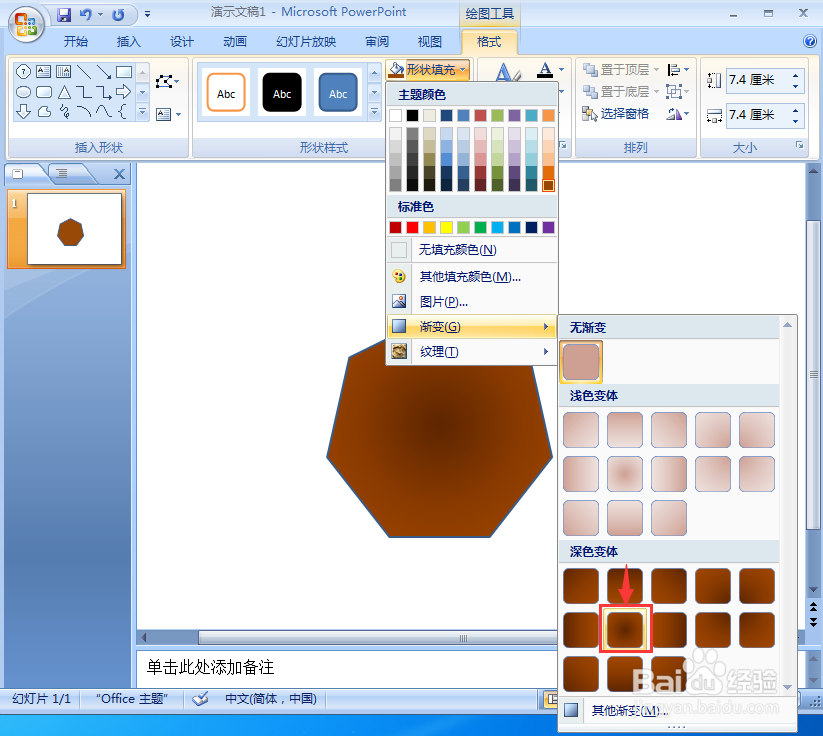Increase shape height with up stepper
The height and width of the screenshot is (736, 823).
[x=796, y=76]
